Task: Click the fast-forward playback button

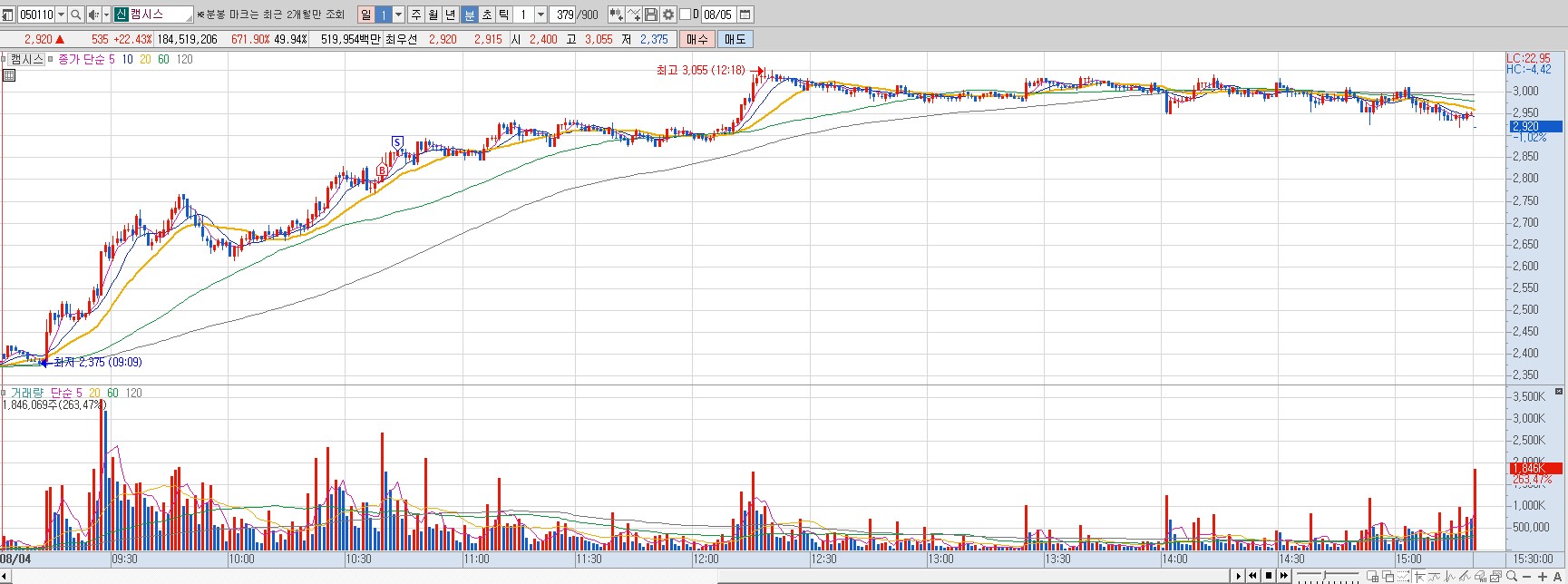Action: (x=1284, y=576)
